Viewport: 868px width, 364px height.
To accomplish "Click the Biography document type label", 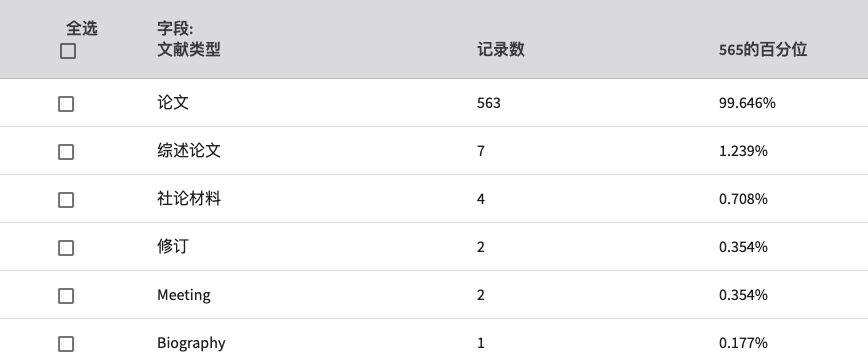I will [x=191, y=343].
